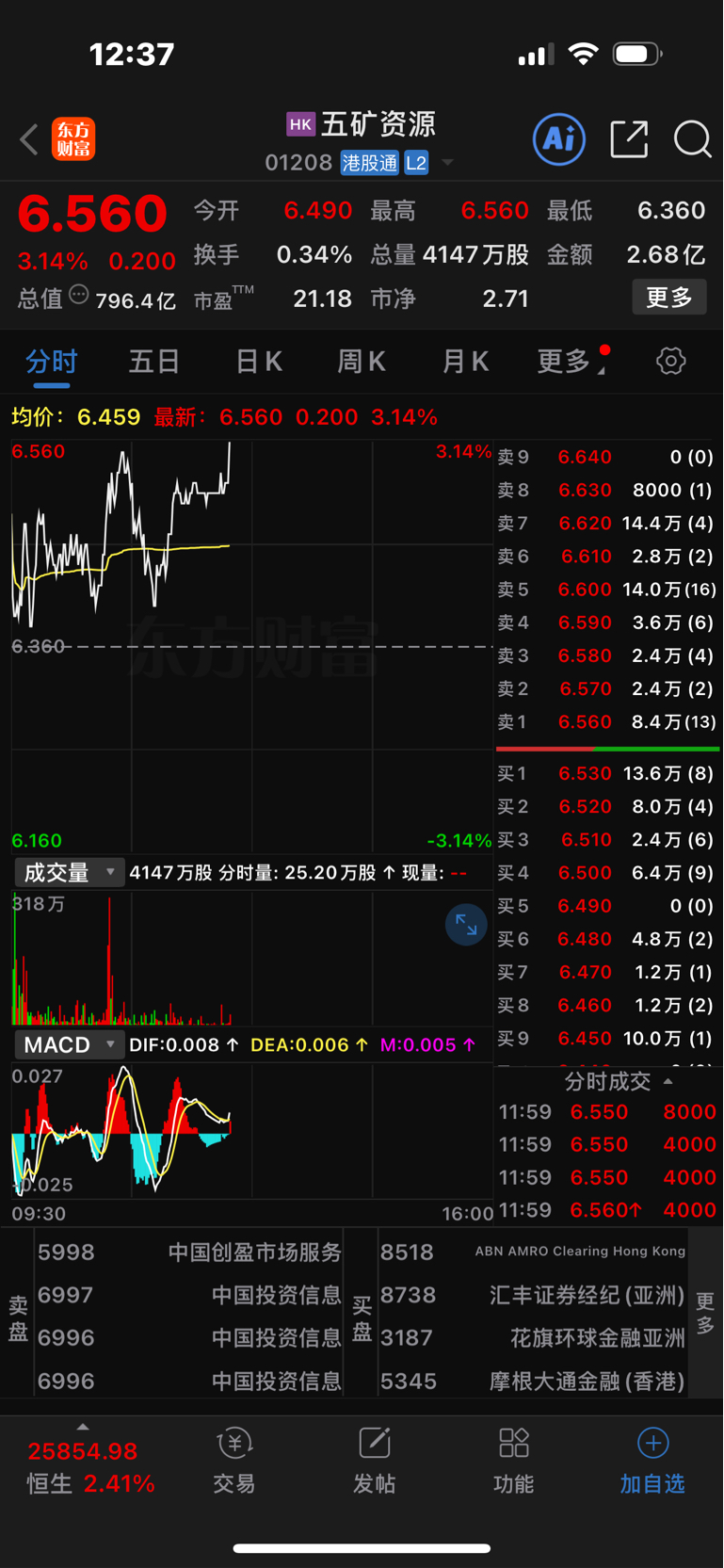Image resolution: width=724 pixels, height=1568 pixels.
Task: Open the MACD indicator dropdown
Action: [69, 1045]
